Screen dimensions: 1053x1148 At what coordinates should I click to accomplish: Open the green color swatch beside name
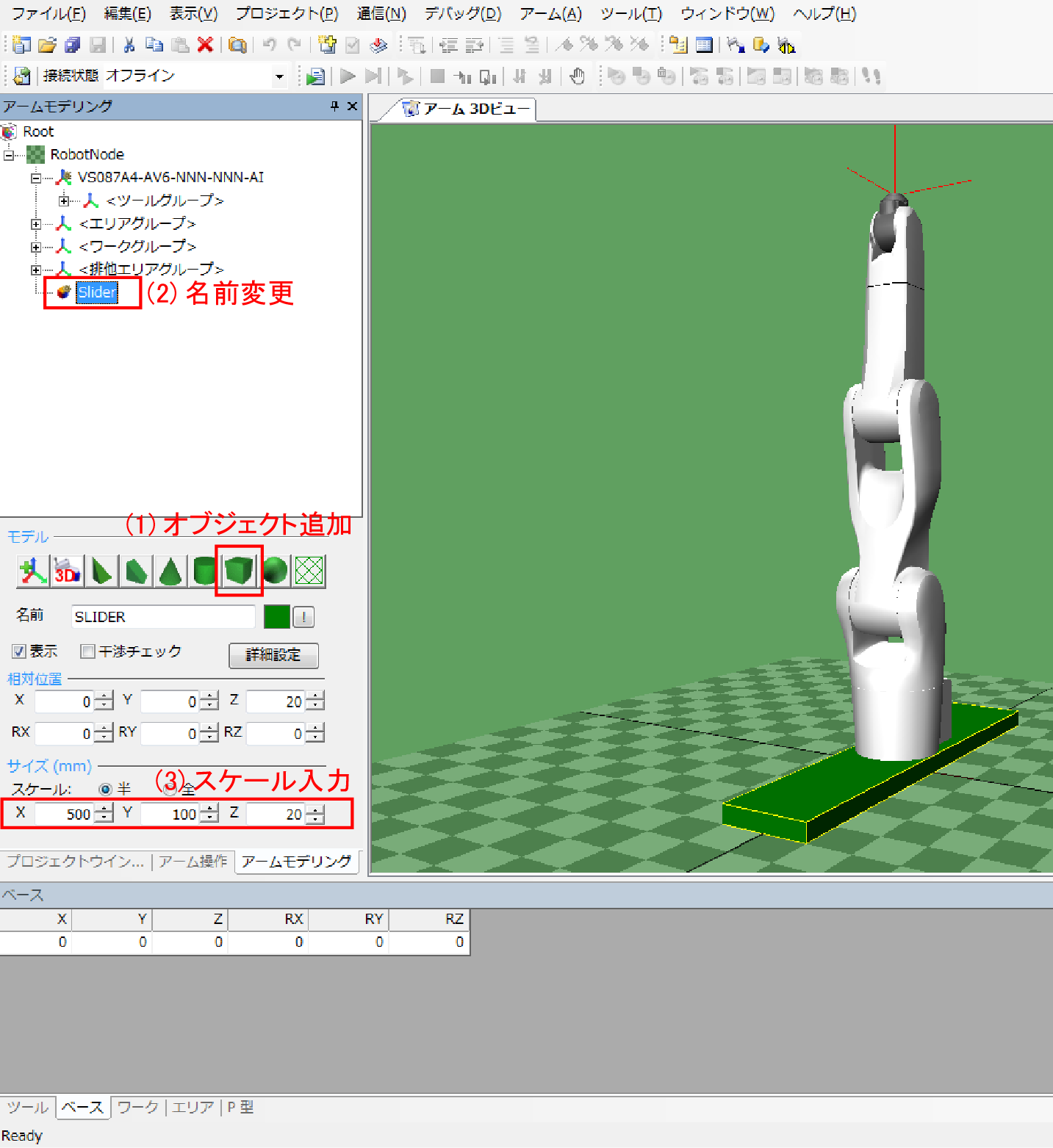(x=277, y=617)
